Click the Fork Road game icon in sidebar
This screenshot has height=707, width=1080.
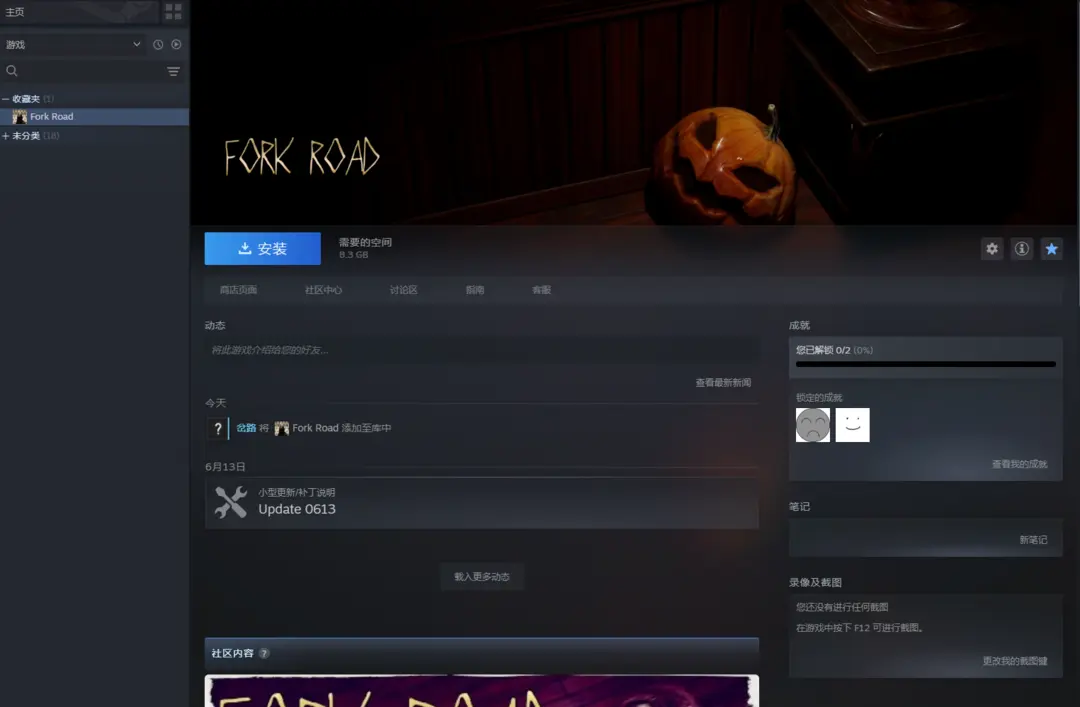[20, 116]
